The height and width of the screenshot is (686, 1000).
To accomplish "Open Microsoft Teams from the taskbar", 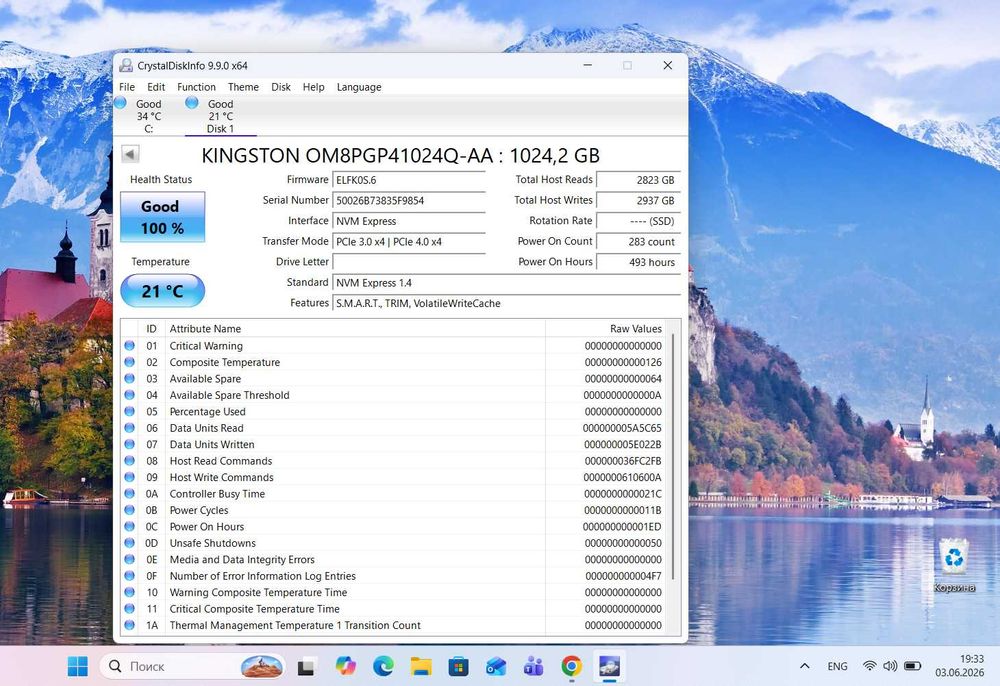I will [533, 667].
